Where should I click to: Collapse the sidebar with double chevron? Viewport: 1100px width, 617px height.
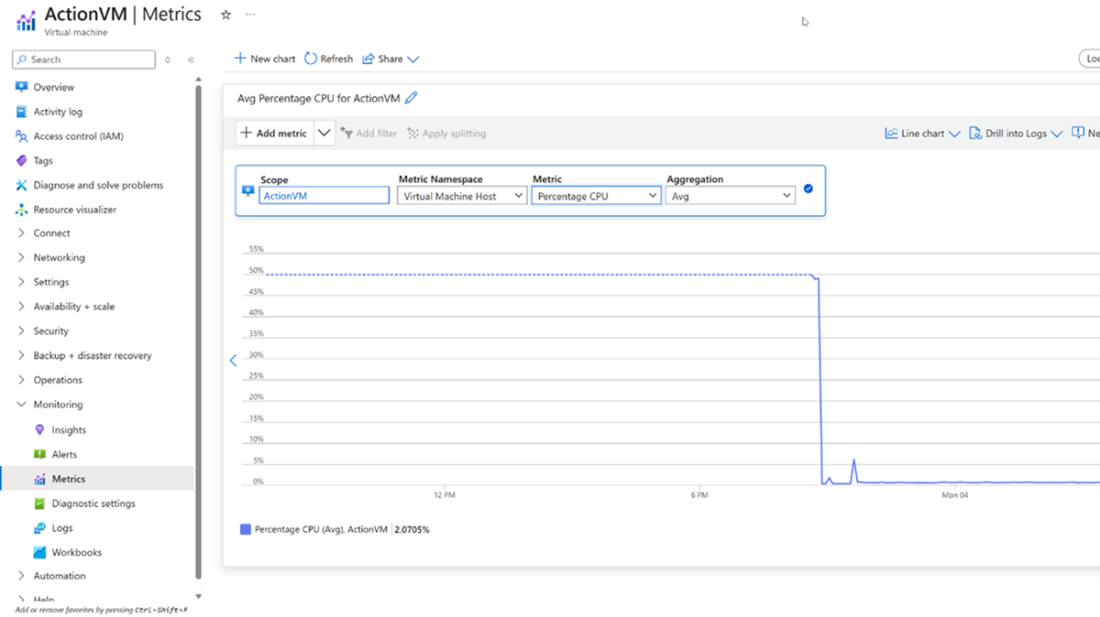pos(191,60)
